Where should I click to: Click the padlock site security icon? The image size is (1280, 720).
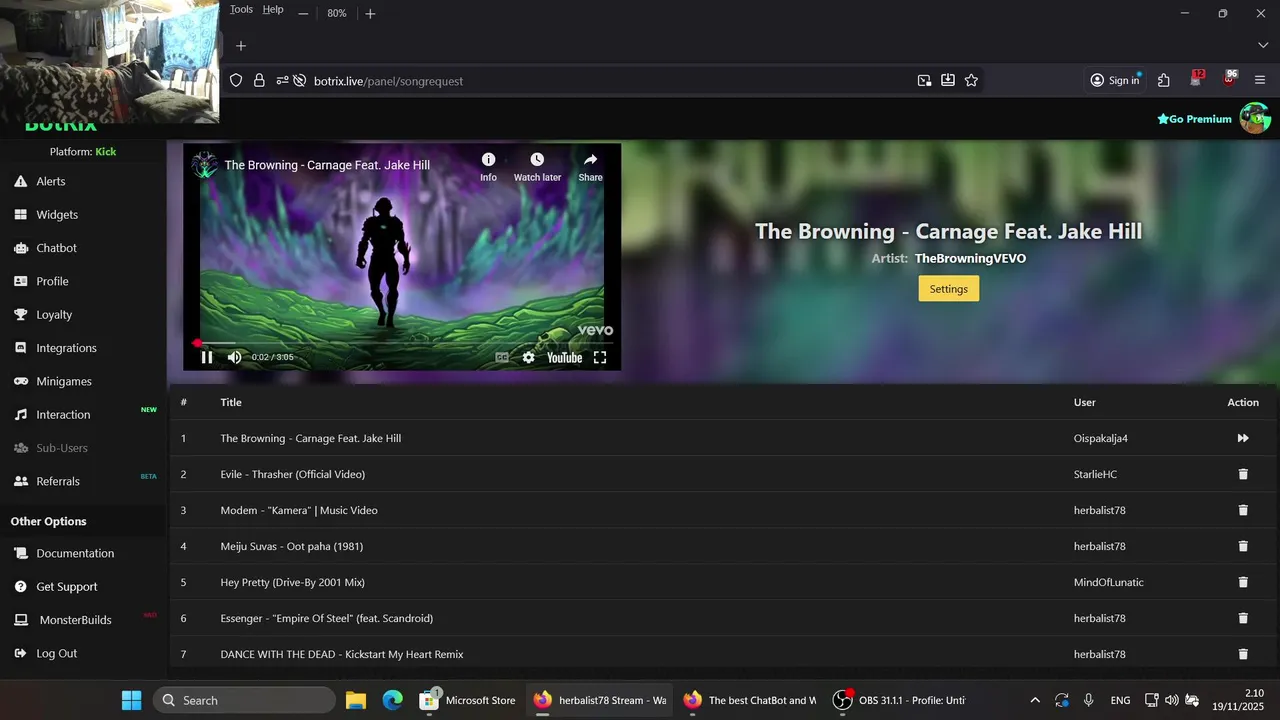click(259, 80)
